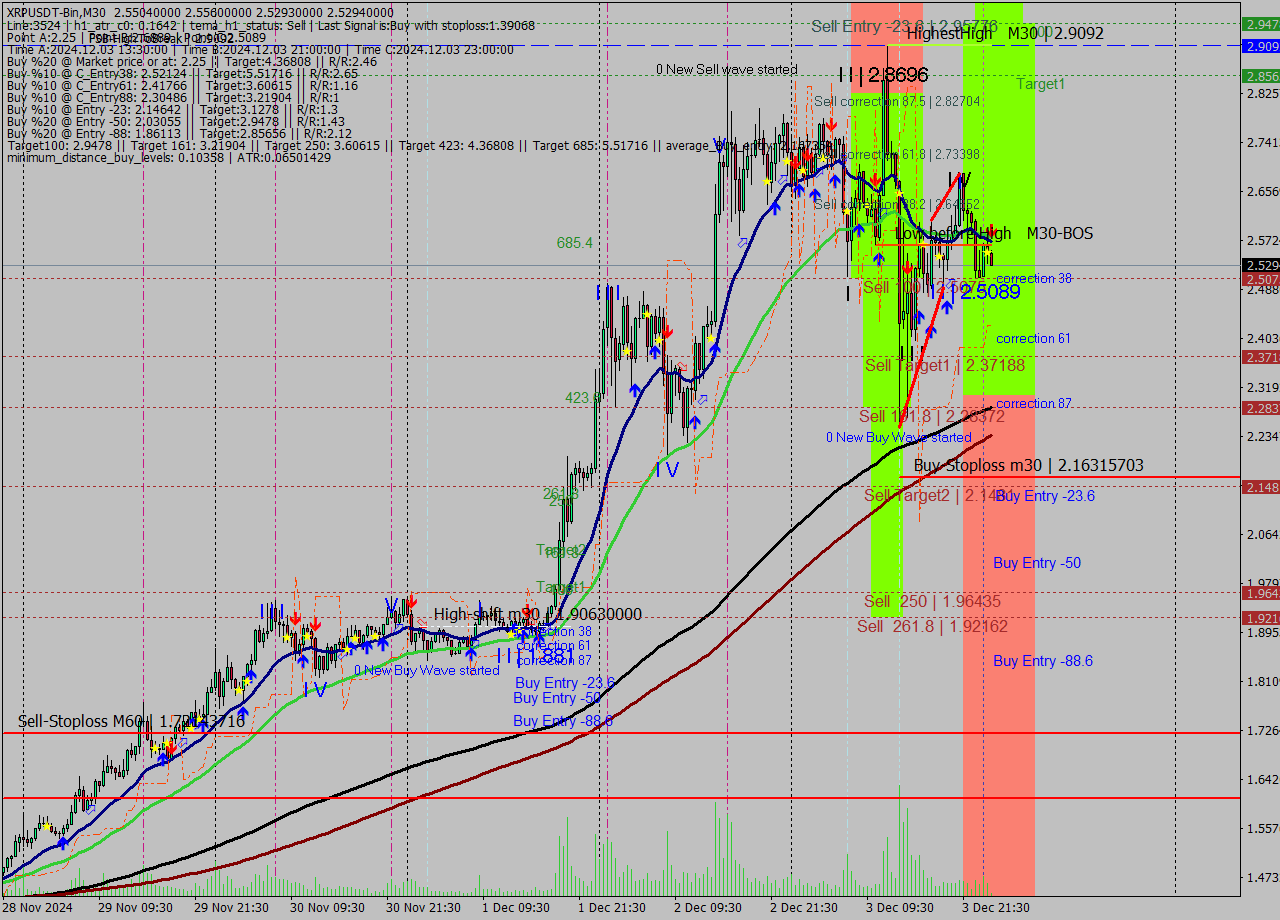Click '1 Dec 09:30' on the time axis

(x=516, y=908)
